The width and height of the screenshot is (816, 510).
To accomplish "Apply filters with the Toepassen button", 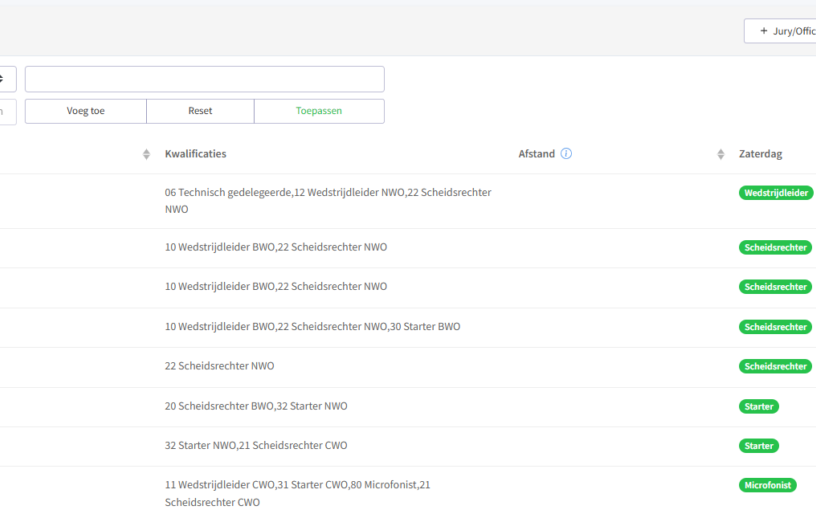I will coord(319,111).
